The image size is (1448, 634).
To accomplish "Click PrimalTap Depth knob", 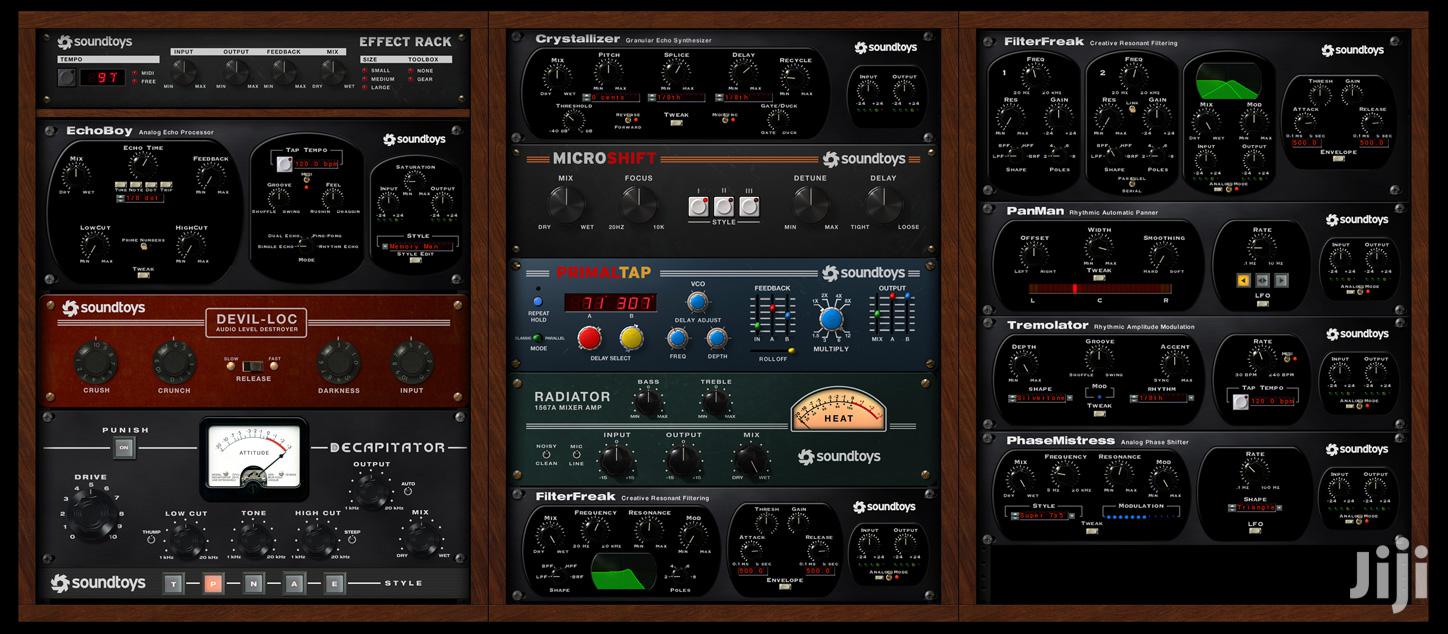I will 718,338.
